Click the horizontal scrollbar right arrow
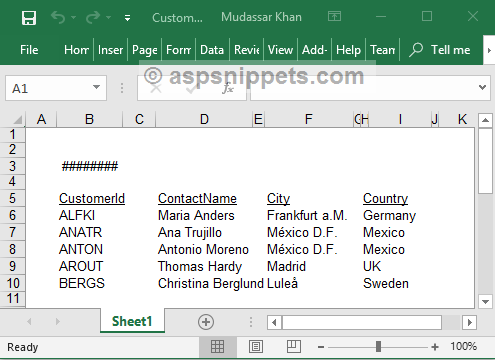Image resolution: width=495 pixels, height=360 pixels. (470, 322)
